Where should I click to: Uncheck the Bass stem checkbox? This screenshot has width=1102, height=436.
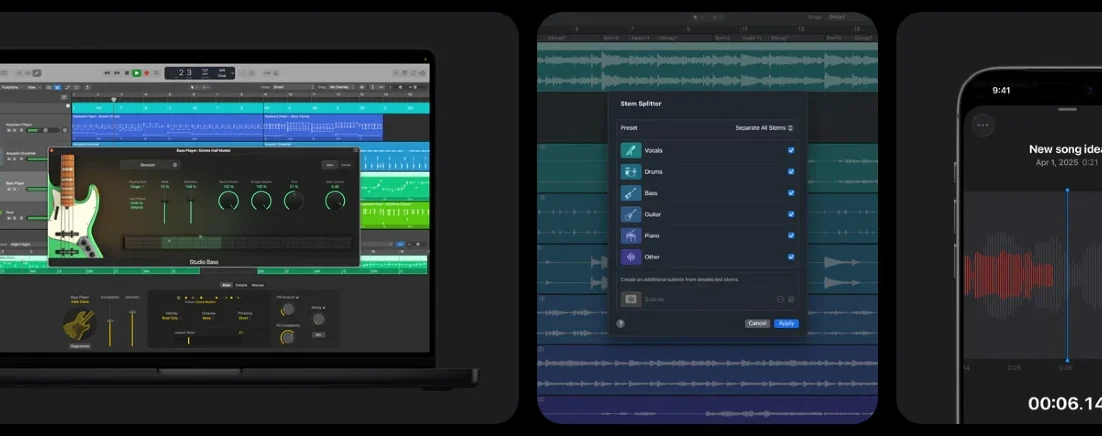[x=791, y=193]
